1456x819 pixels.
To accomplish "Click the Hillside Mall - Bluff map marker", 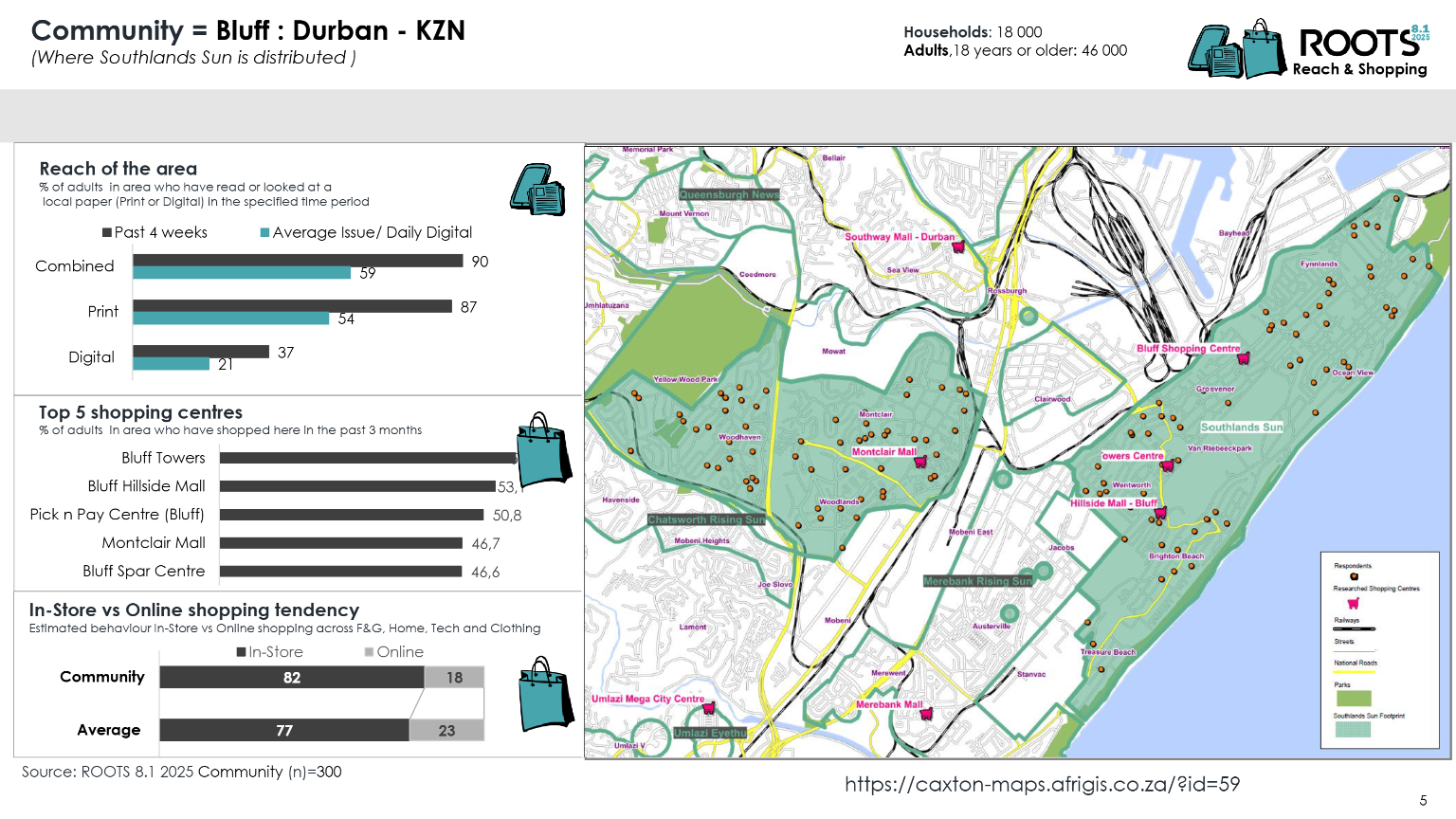I will point(1159,513).
